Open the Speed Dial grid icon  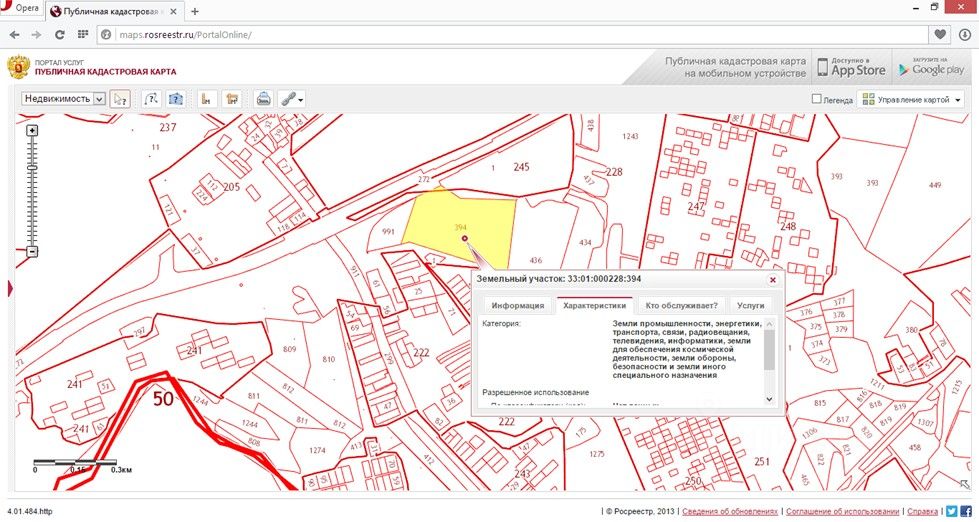(x=82, y=34)
